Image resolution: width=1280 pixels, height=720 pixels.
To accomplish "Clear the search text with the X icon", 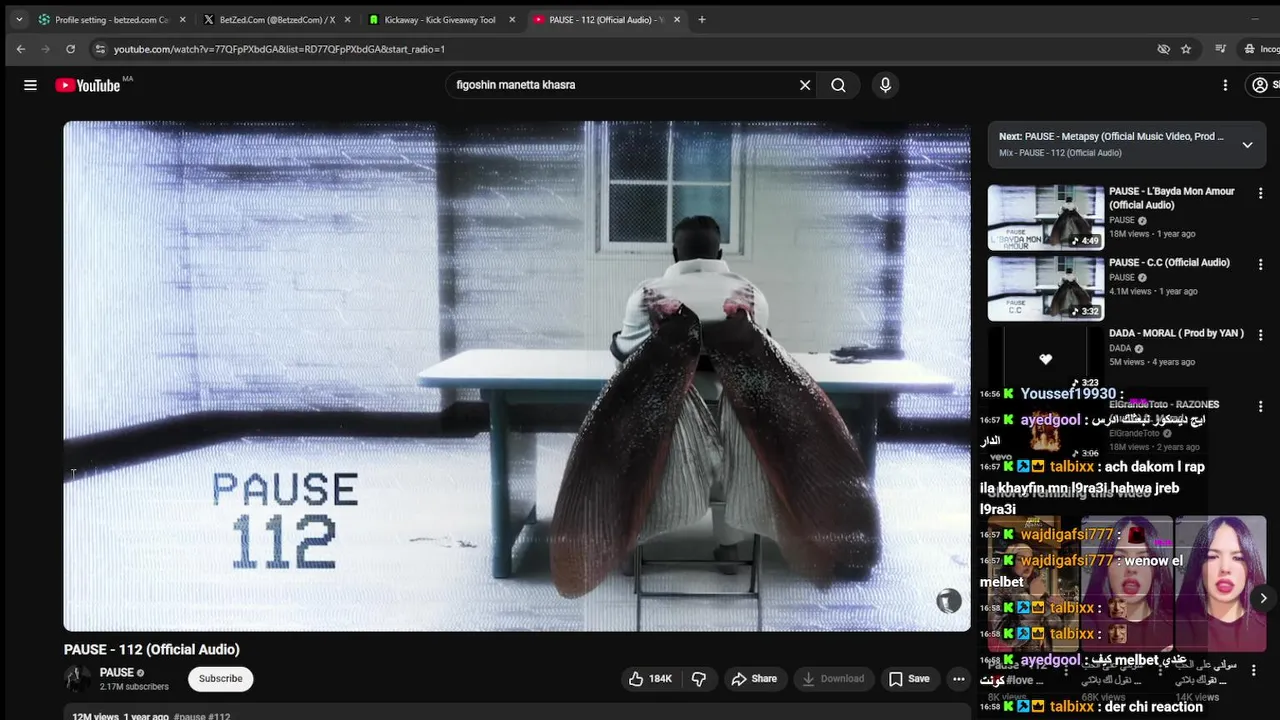I will [805, 85].
